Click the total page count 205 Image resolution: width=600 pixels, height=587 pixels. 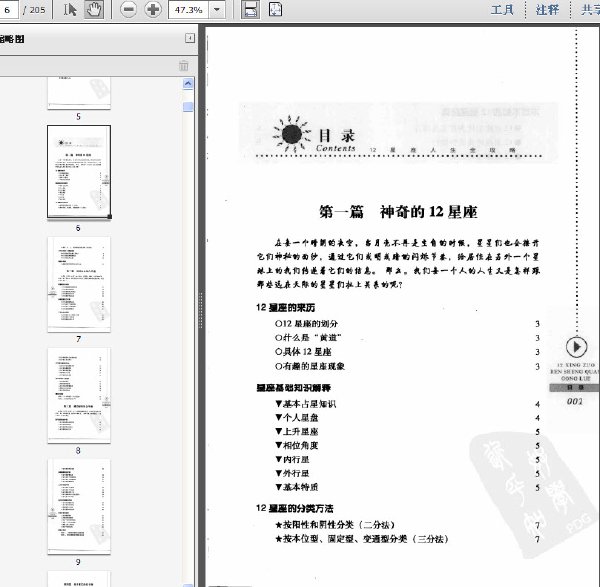coord(37,10)
